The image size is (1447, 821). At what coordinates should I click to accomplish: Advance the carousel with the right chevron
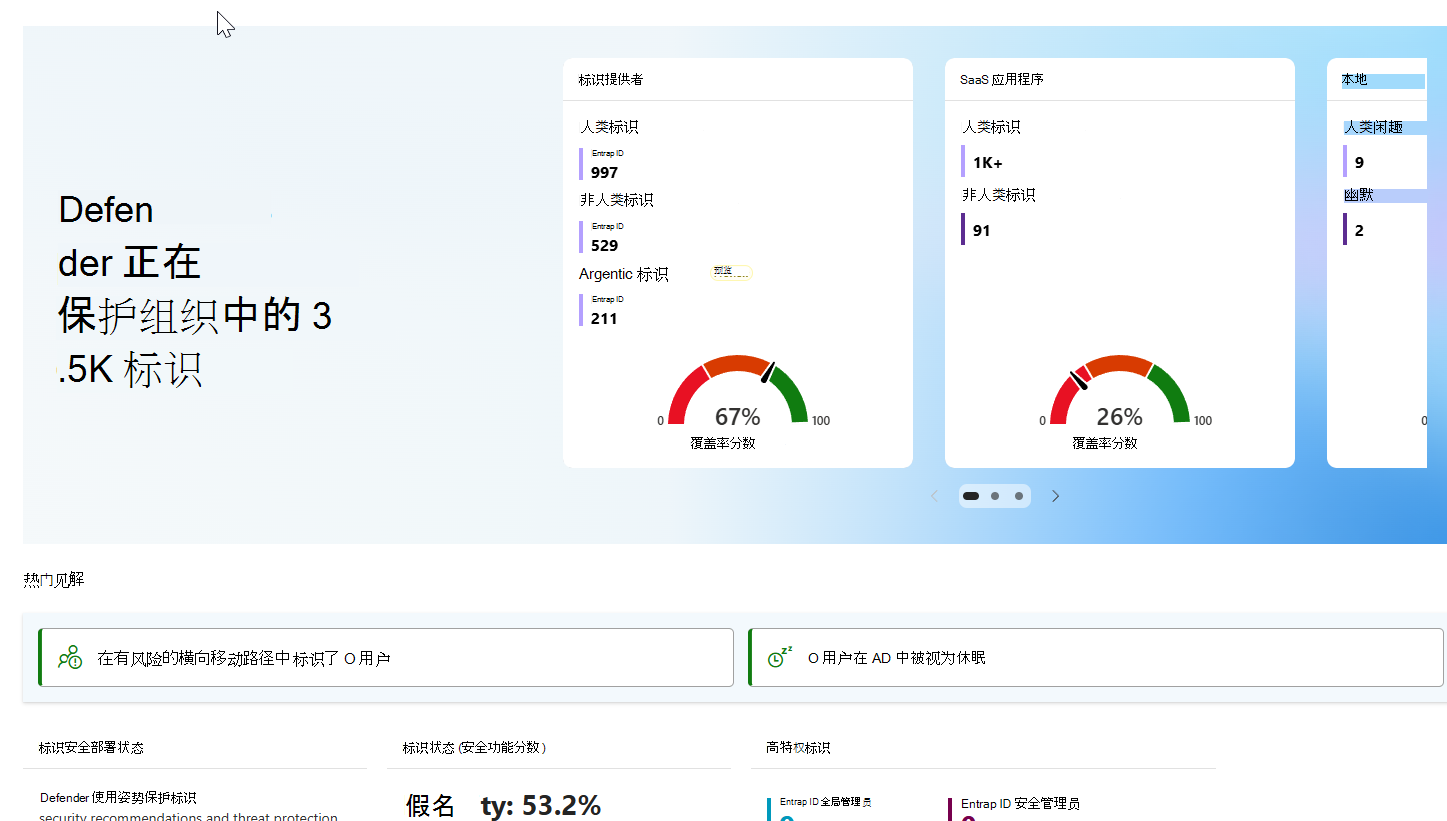point(1055,495)
